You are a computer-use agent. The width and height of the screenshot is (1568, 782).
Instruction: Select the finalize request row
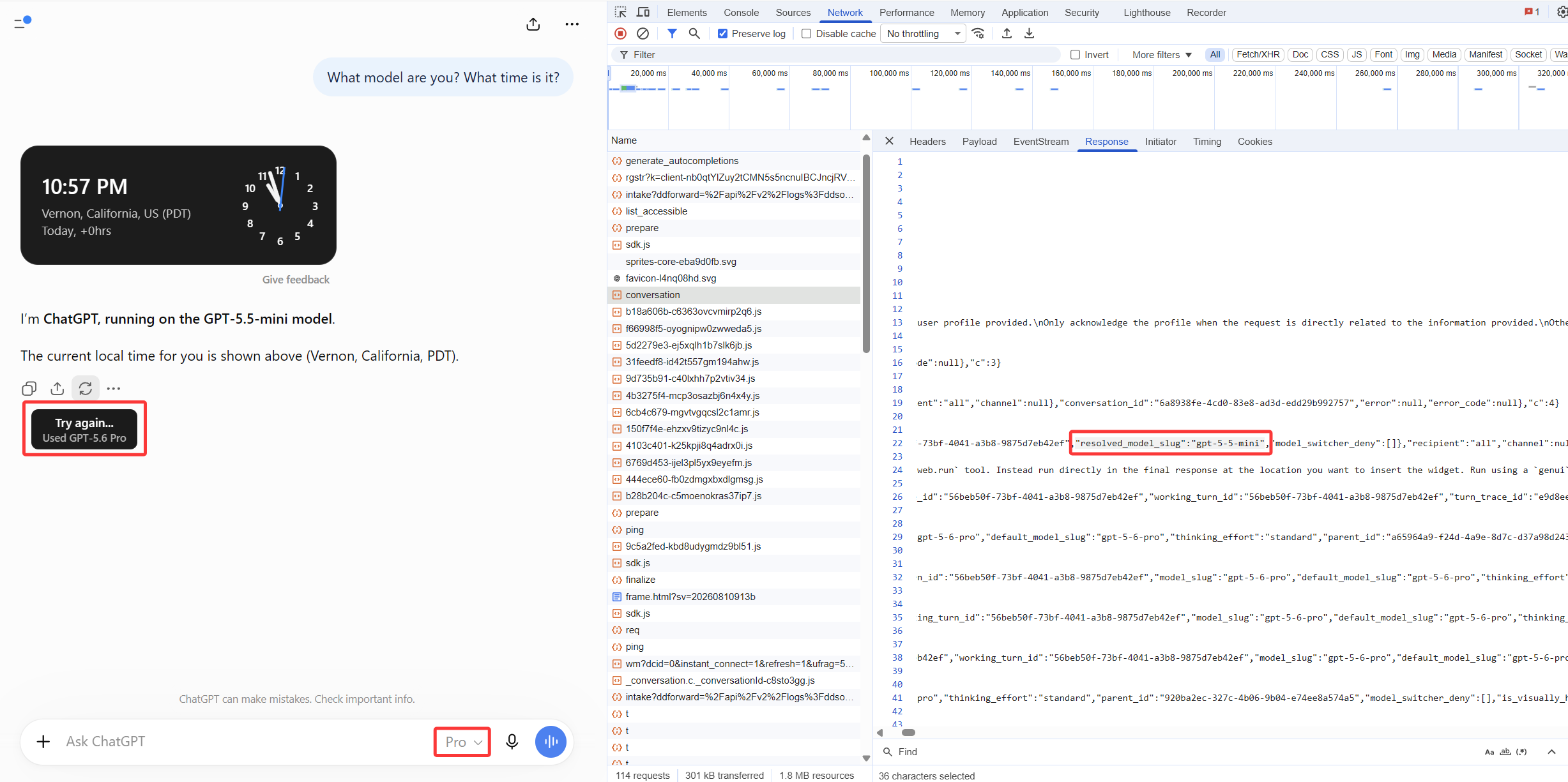click(x=735, y=580)
